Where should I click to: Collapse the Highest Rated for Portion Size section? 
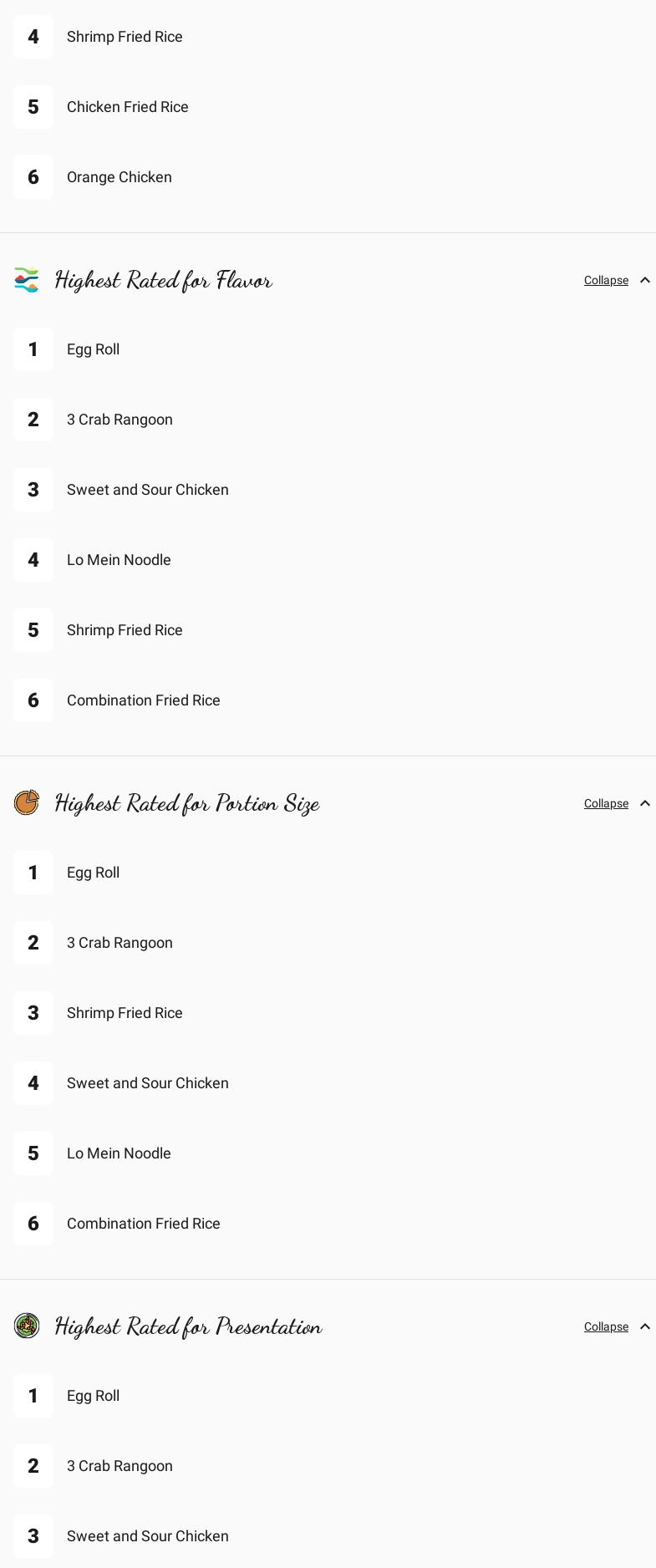(606, 804)
